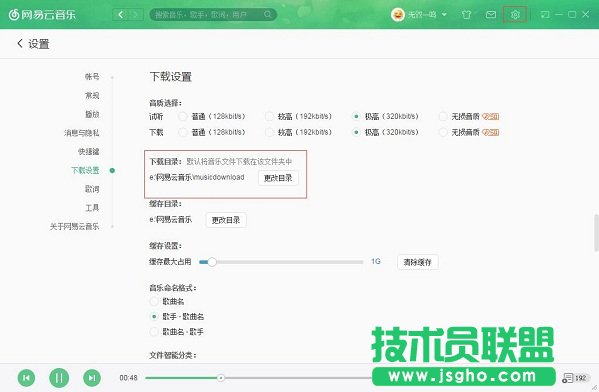The image size is (599, 392).
Task: Click the NetEase Cloud Music logo
Action: [x=42, y=15]
